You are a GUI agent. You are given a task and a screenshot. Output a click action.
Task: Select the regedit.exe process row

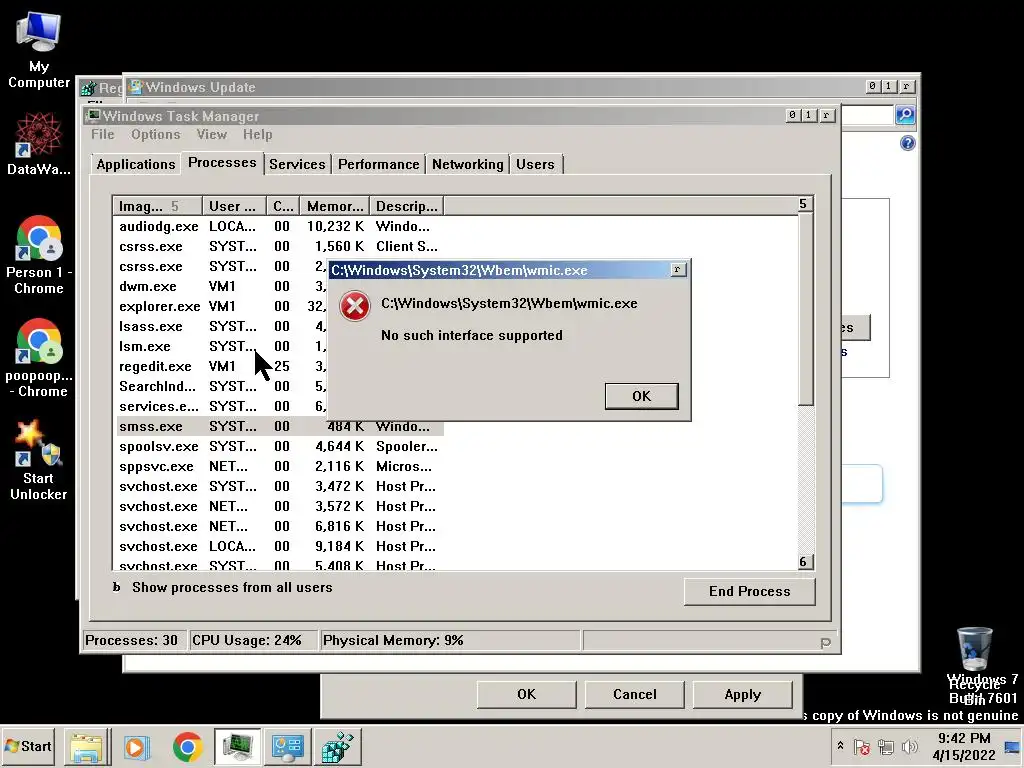pyautogui.click(x=221, y=366)
